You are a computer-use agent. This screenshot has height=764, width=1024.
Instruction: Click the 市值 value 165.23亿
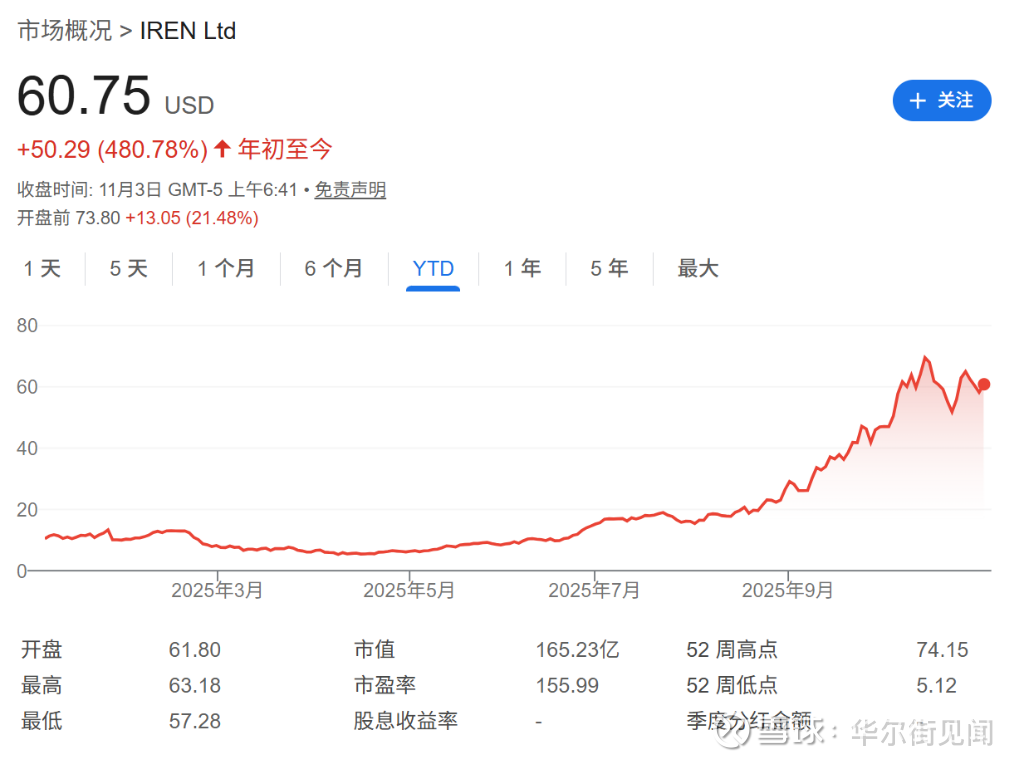coord(577,650)
